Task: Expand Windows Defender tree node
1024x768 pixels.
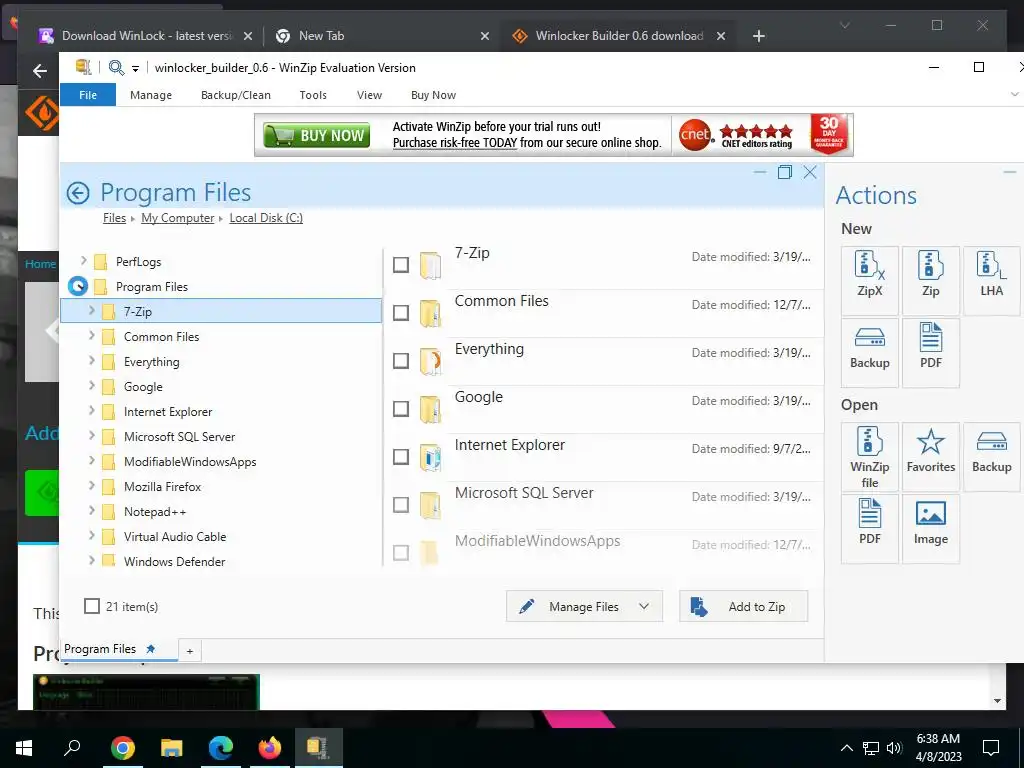Action: [x=91, y=560]
